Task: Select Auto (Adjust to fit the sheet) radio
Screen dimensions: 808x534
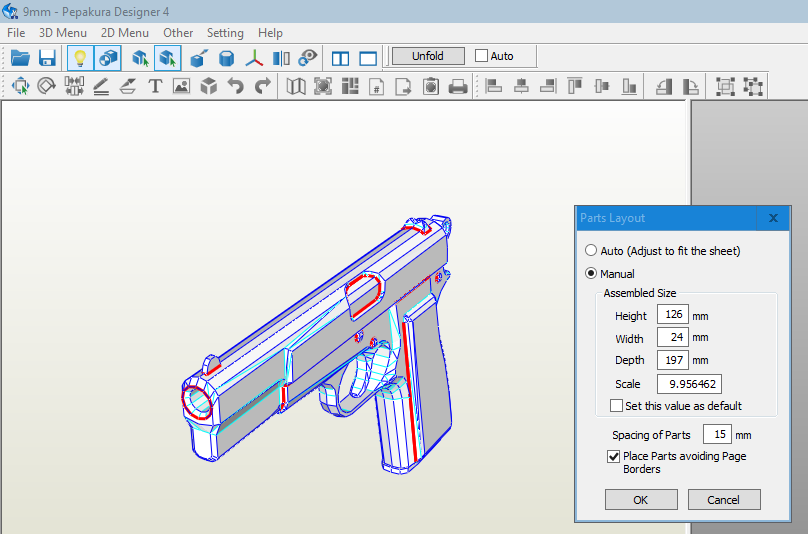Action: (x=591, y=251)
